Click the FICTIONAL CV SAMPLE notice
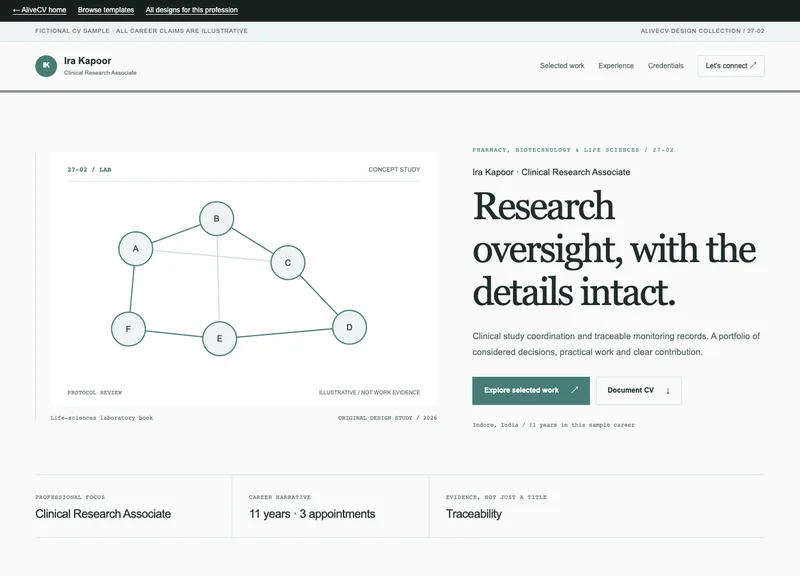This screenshot has width=800, height=576. click(x=141, y=31)
